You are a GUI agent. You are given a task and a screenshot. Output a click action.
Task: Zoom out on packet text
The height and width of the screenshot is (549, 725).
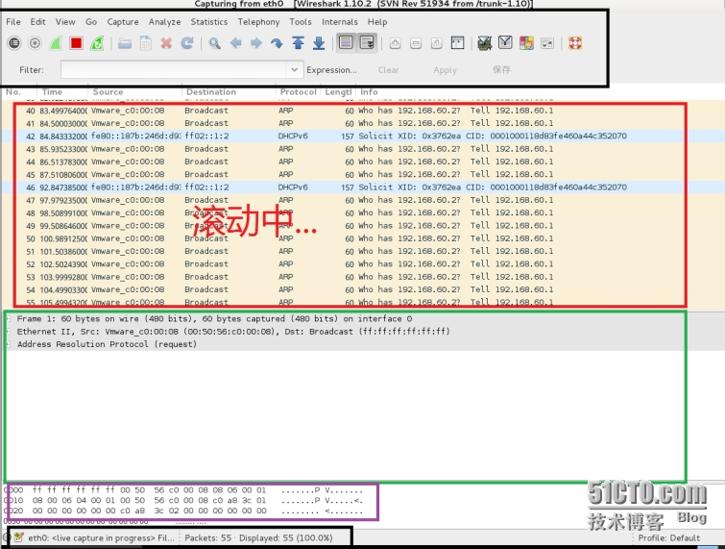pyautogui.click(x=416, y=43)
